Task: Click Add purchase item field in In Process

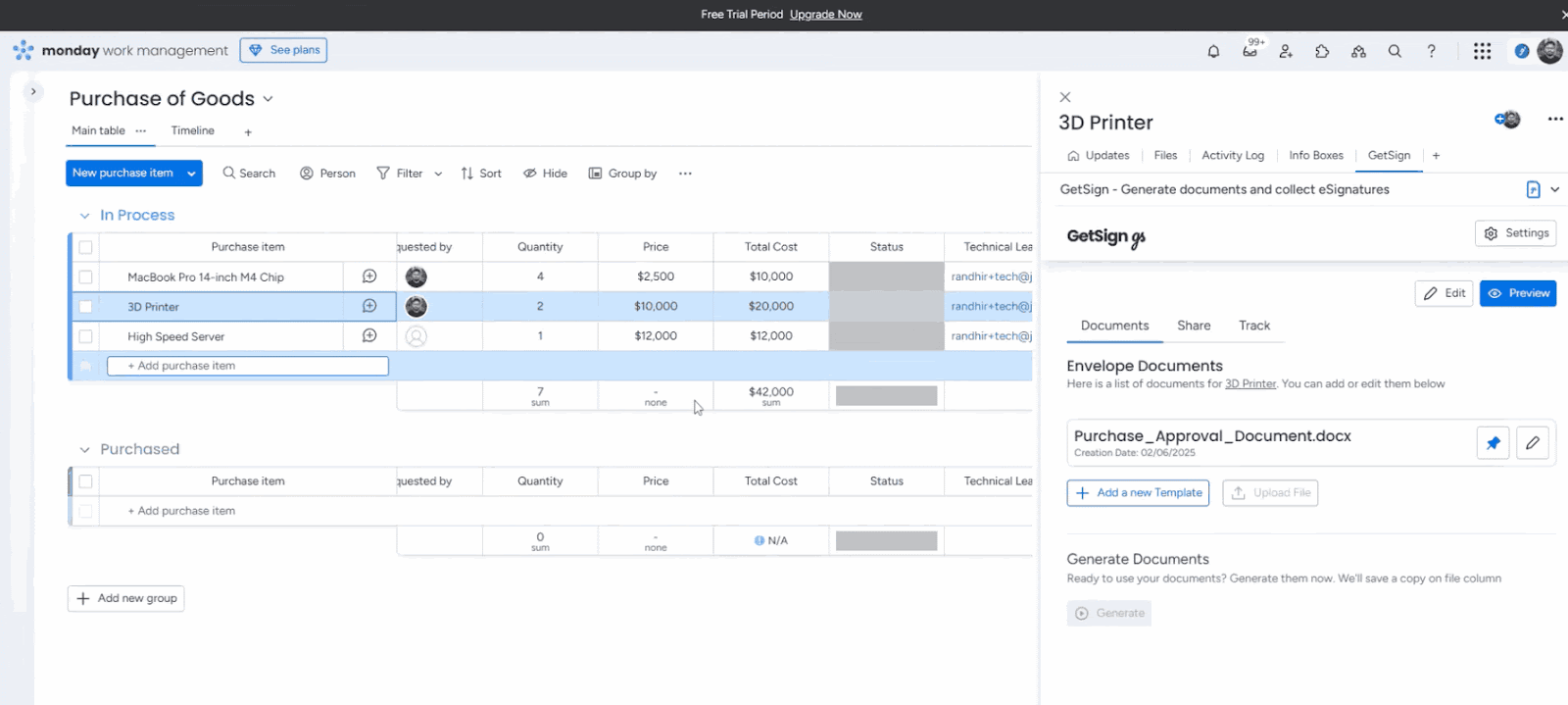Action: [247, 366]
